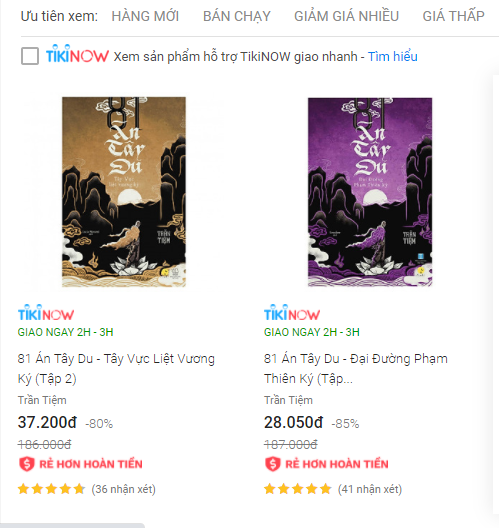Click the star rating with 36 nhận xét
Viewport: 499px width, 528px height.
click(x=52, y=489)
